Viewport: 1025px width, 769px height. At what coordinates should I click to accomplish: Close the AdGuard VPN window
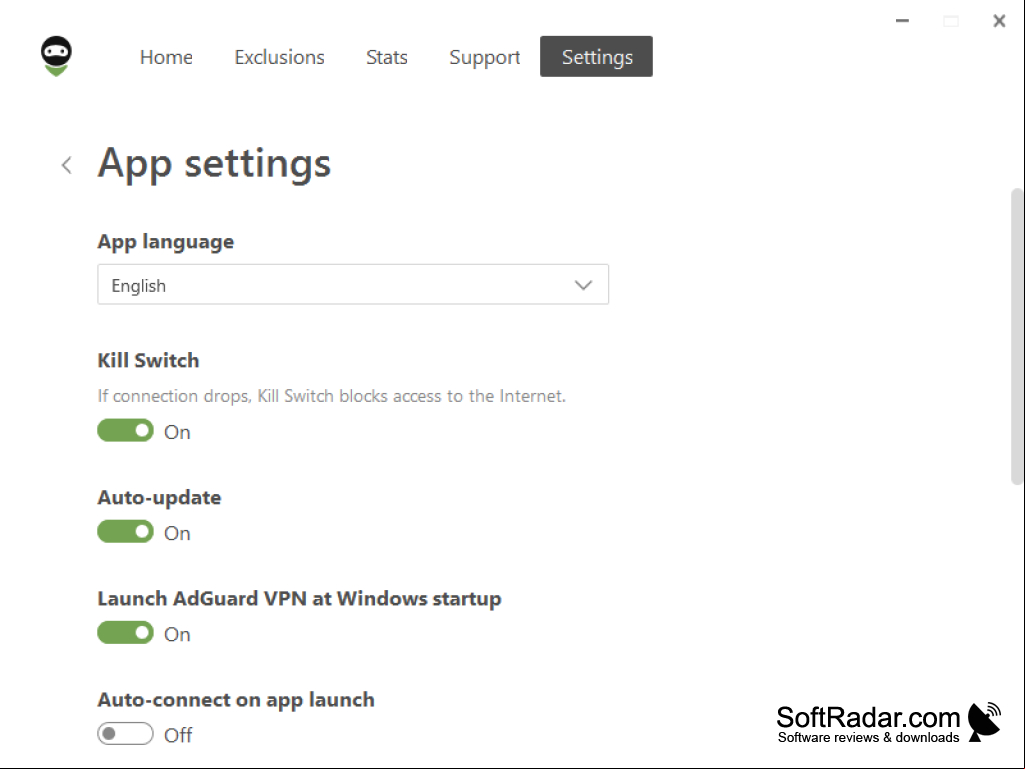point(999,21)
